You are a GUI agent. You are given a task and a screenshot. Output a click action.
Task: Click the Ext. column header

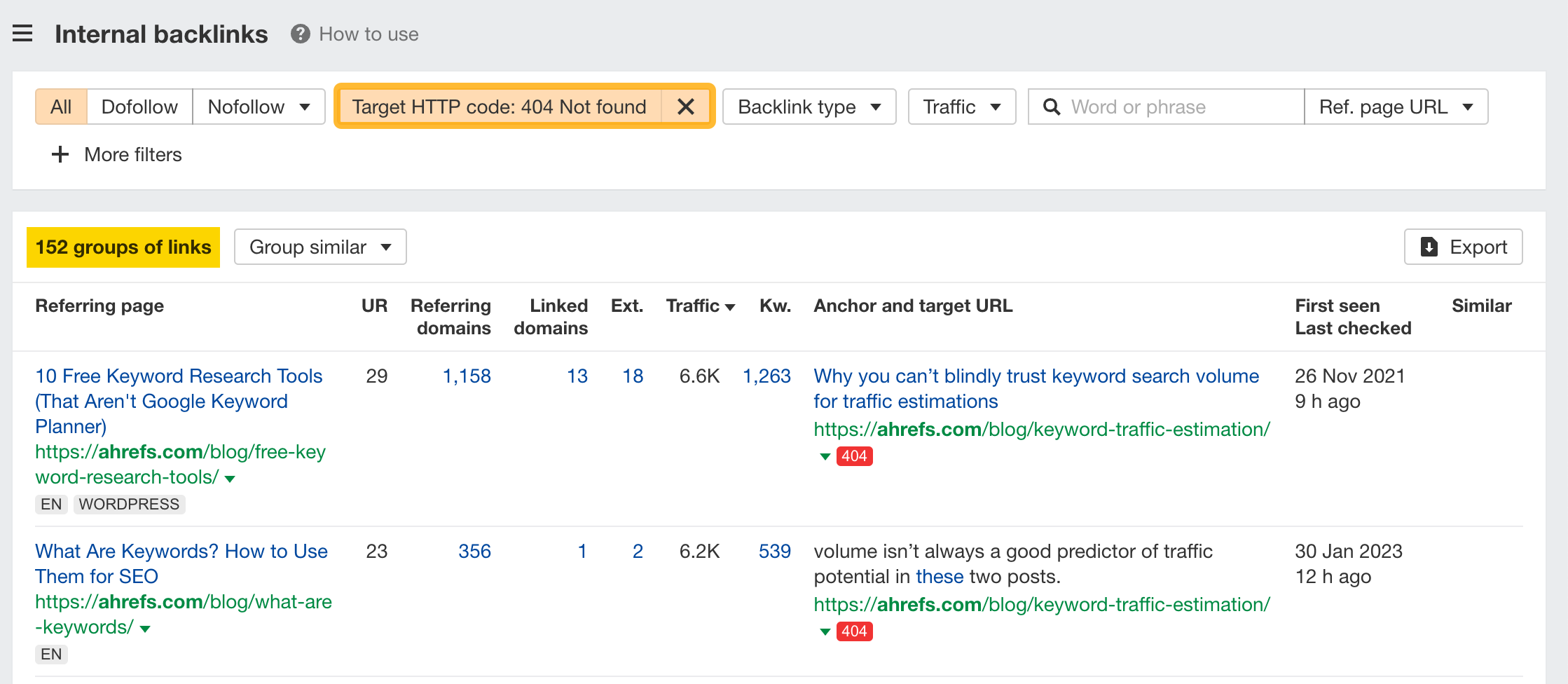627,306
